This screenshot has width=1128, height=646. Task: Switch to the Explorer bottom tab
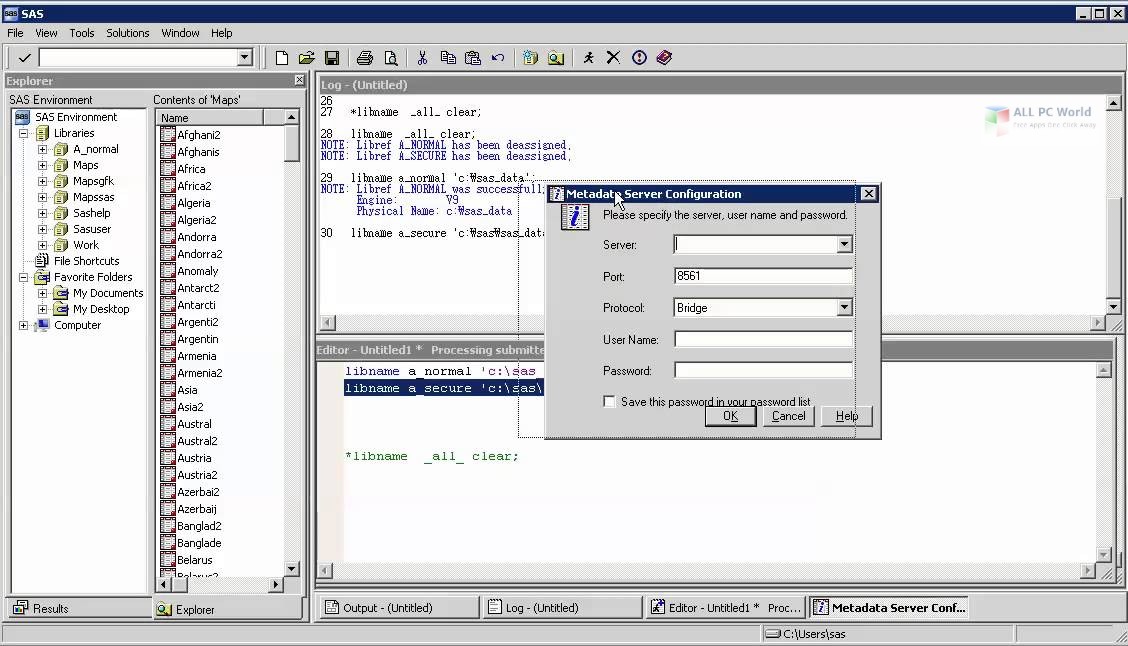[227, 609]
